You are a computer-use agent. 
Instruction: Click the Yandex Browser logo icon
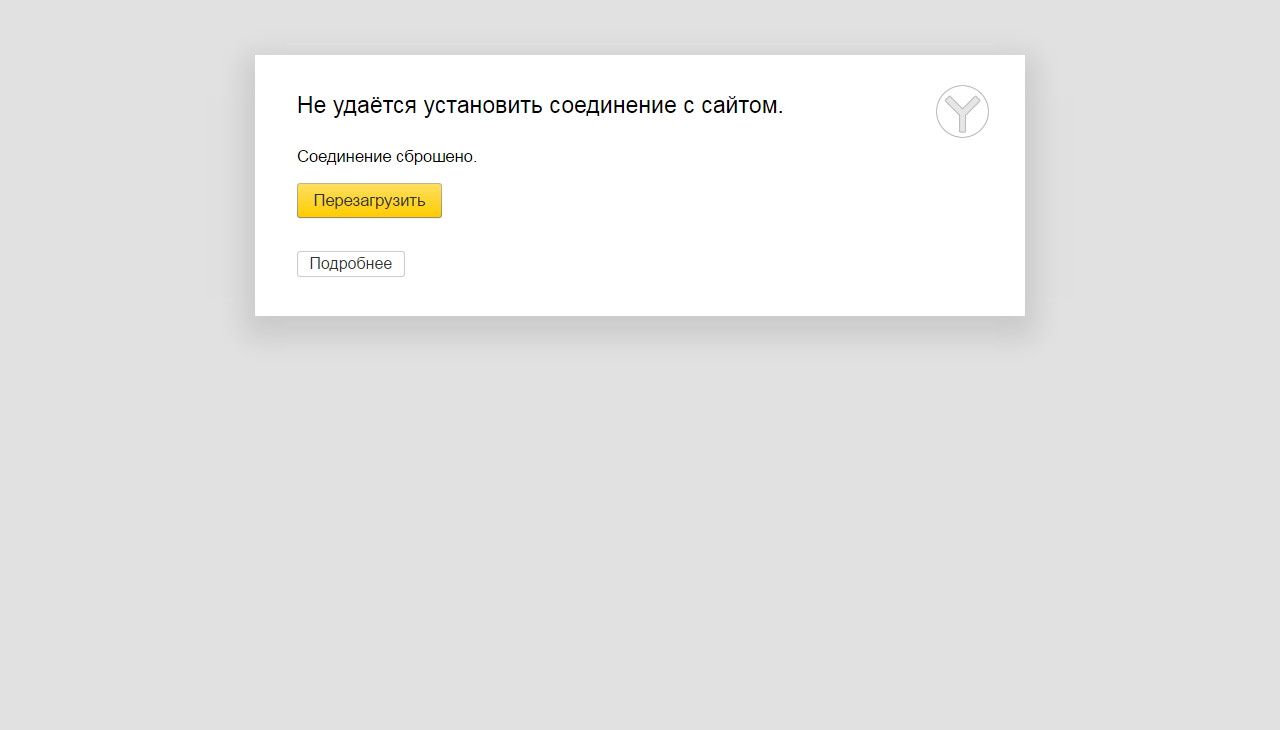tap(962, 111)
